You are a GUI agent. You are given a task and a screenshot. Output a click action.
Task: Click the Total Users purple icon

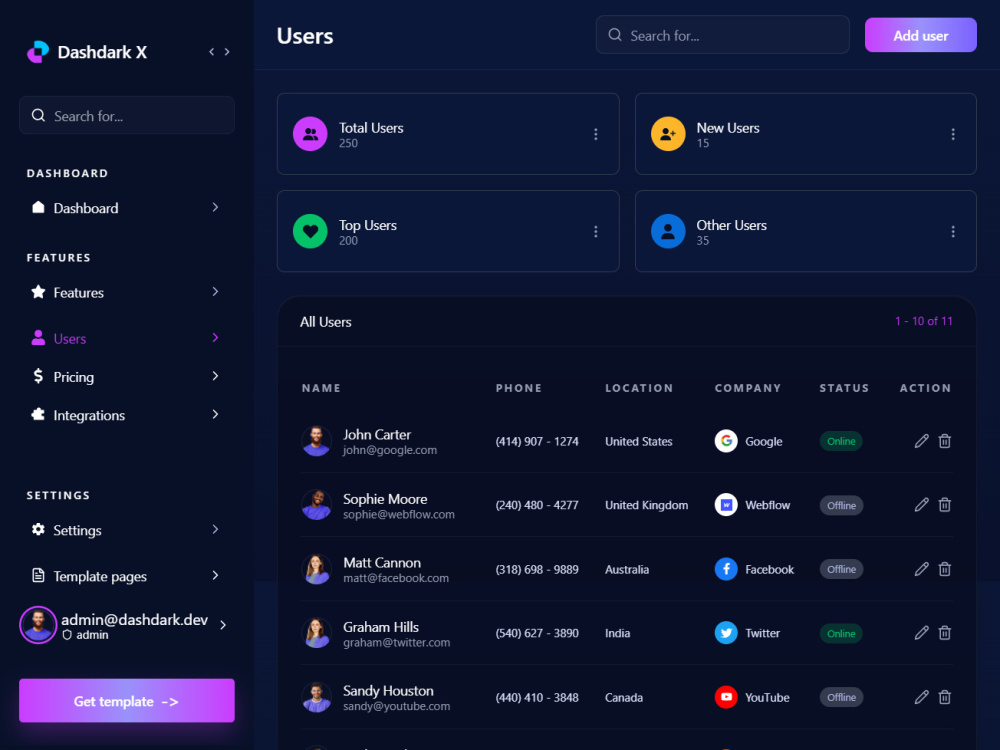pyautogui.click(x=310, y=134)
